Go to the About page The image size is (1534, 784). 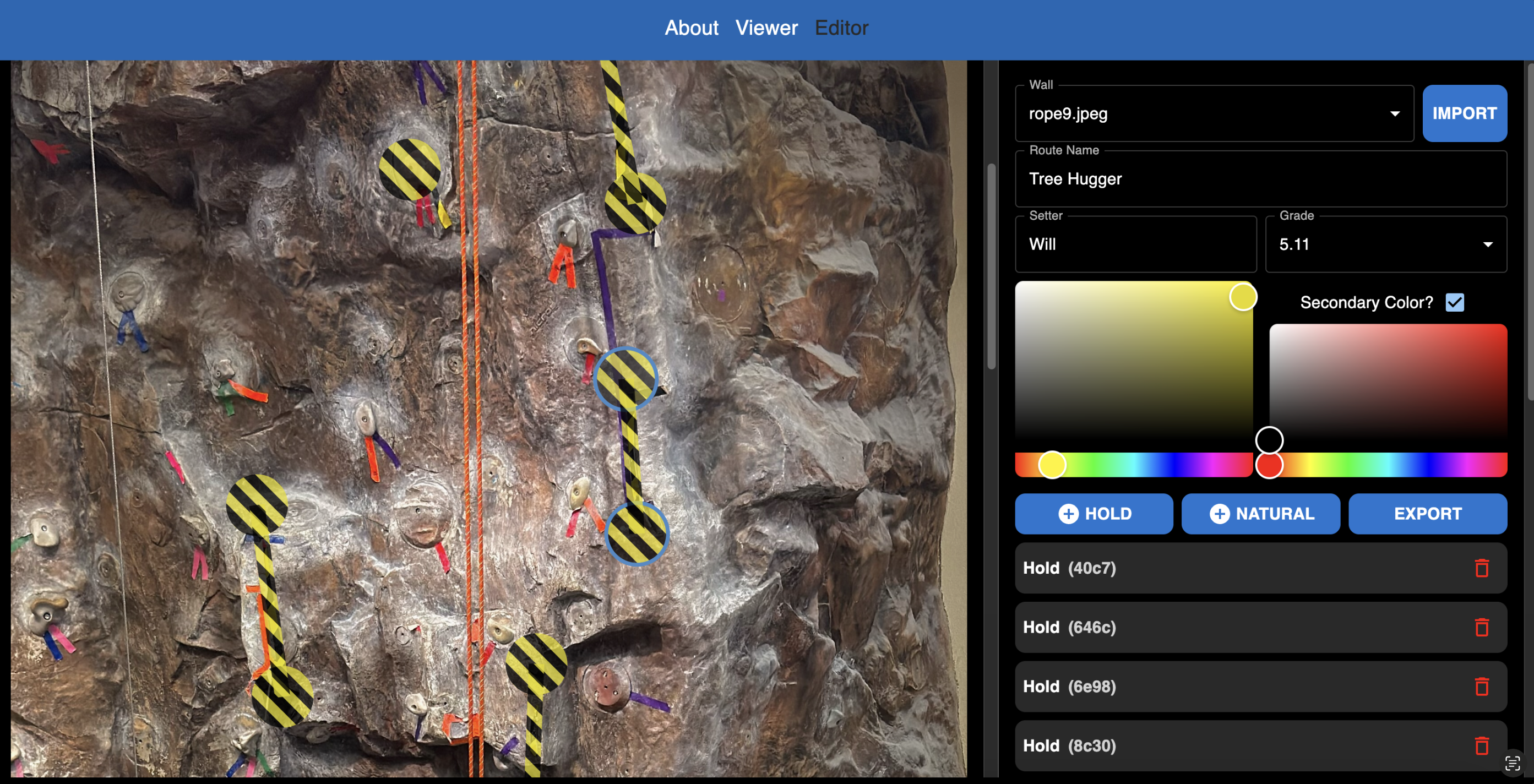[691, 28]
